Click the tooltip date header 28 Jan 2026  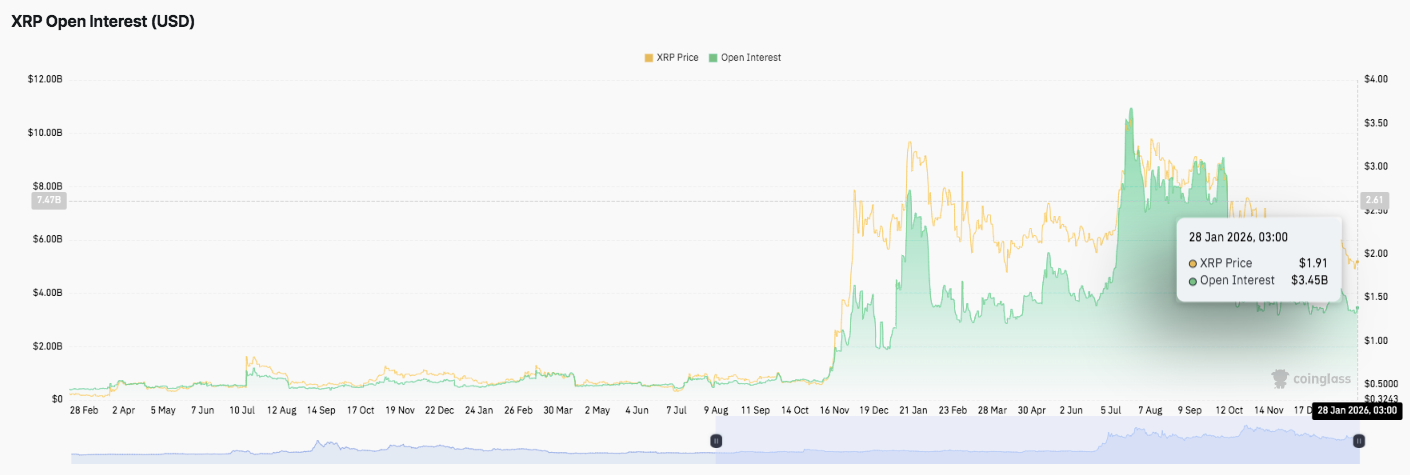point(1238,237)
